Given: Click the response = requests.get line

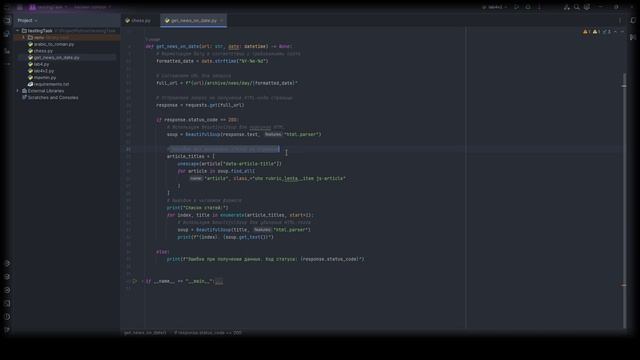Looking at the screenshot, I should point(200,105).
